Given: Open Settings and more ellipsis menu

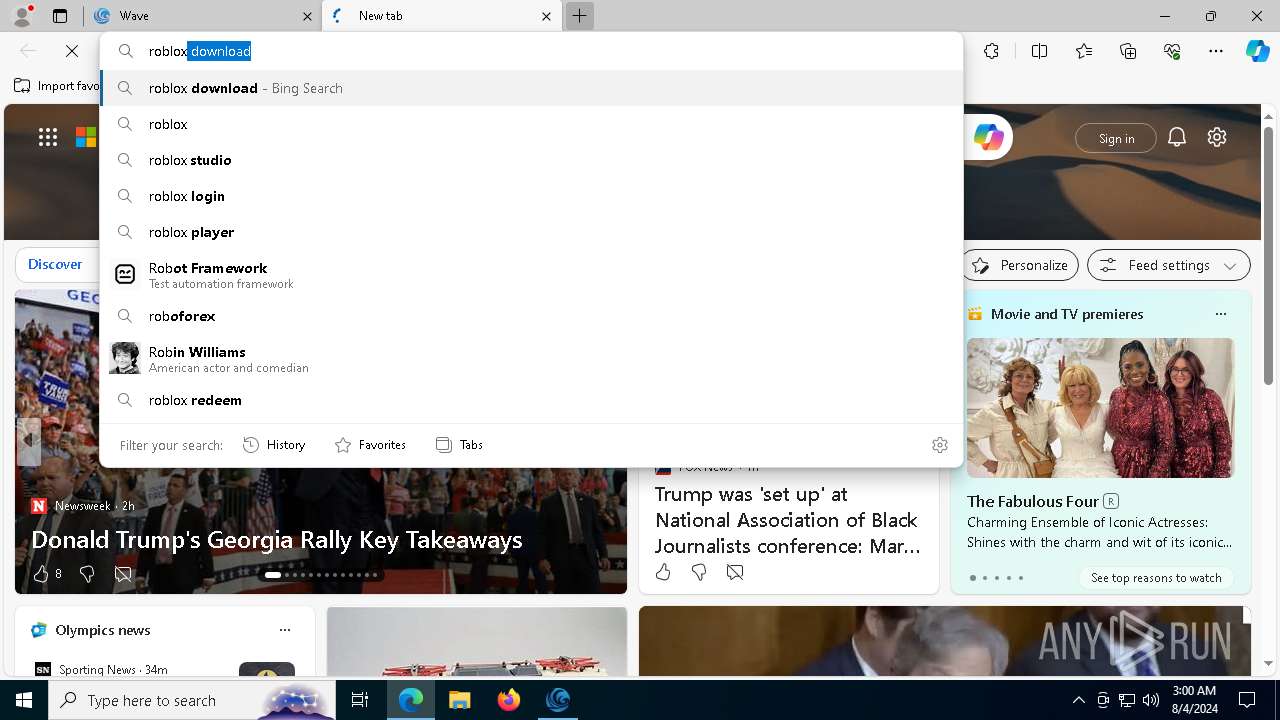Looking at the screenshot, I should coord(1216,51).
